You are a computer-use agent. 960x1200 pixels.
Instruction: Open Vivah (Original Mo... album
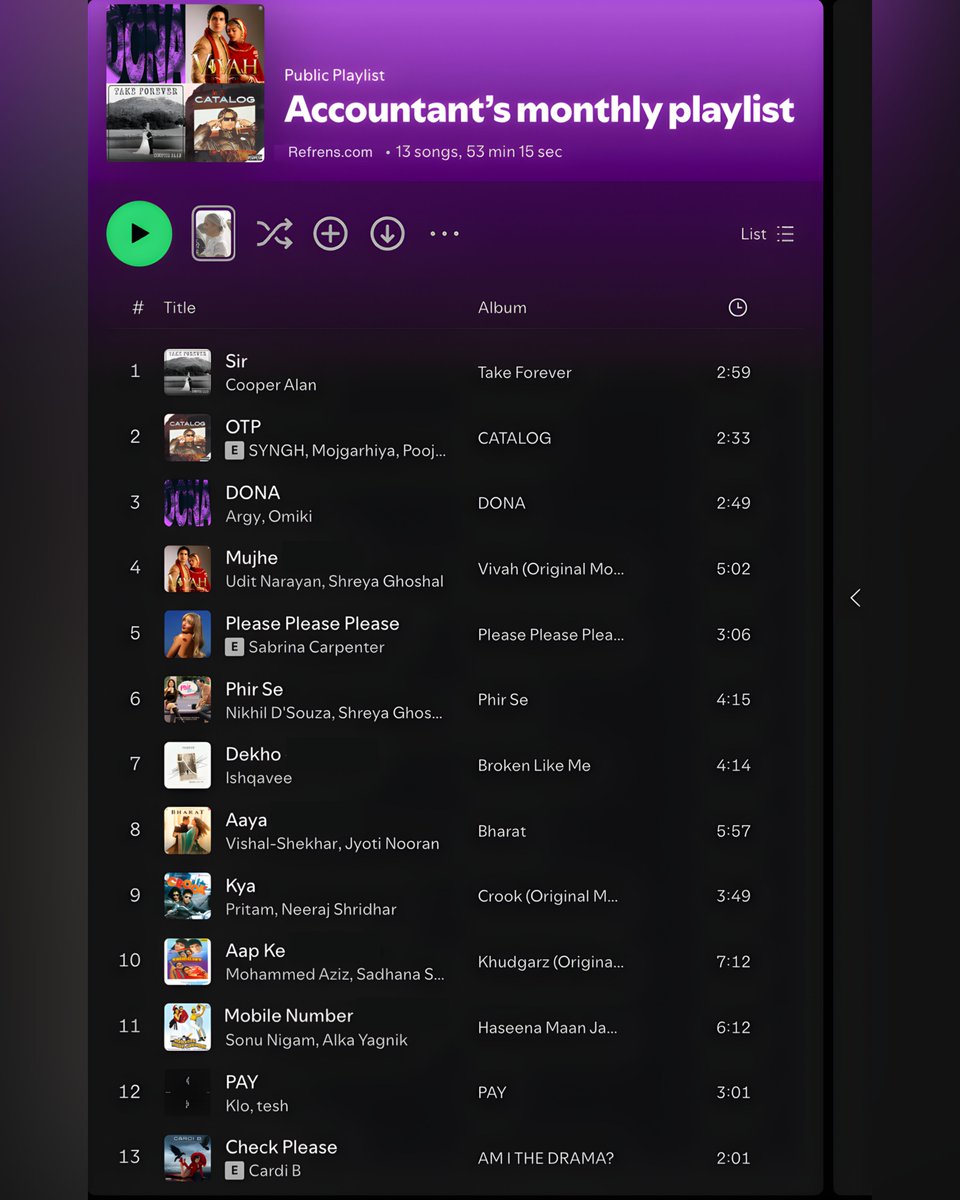551,569
